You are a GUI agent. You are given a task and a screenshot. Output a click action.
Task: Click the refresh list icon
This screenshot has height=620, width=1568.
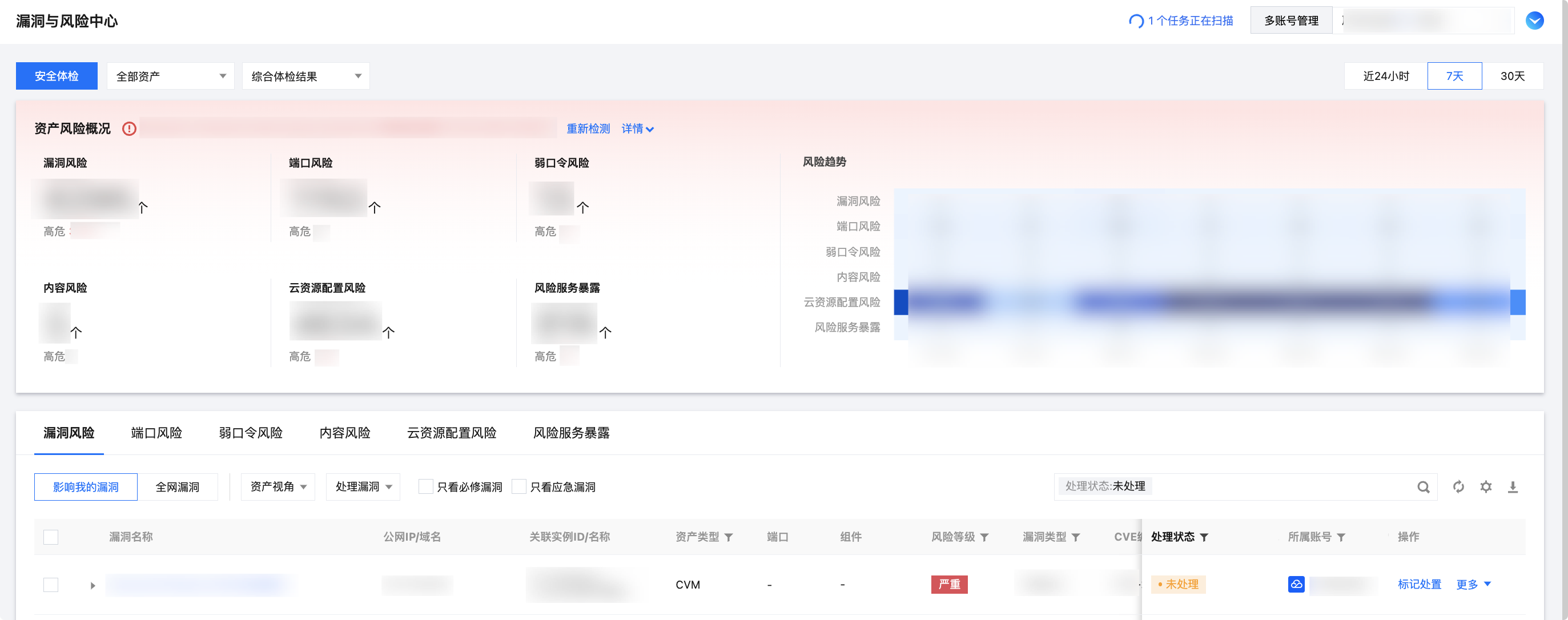[1458, 487]
